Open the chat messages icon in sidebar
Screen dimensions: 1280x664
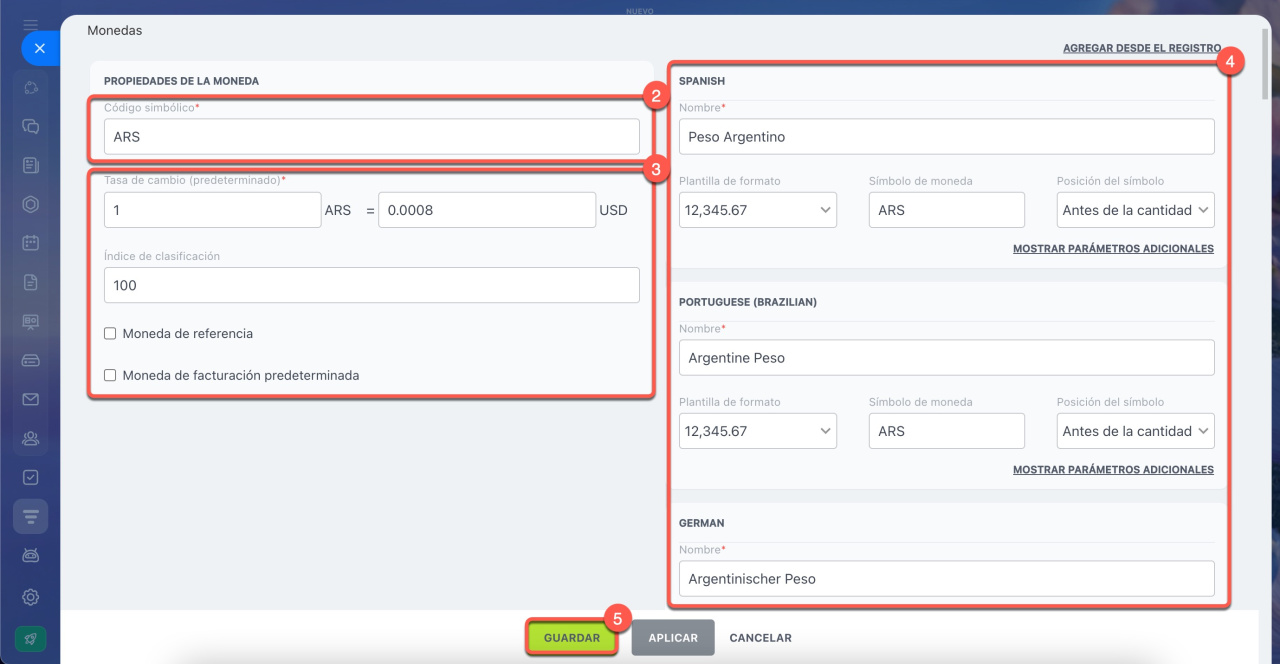point(31,126)
